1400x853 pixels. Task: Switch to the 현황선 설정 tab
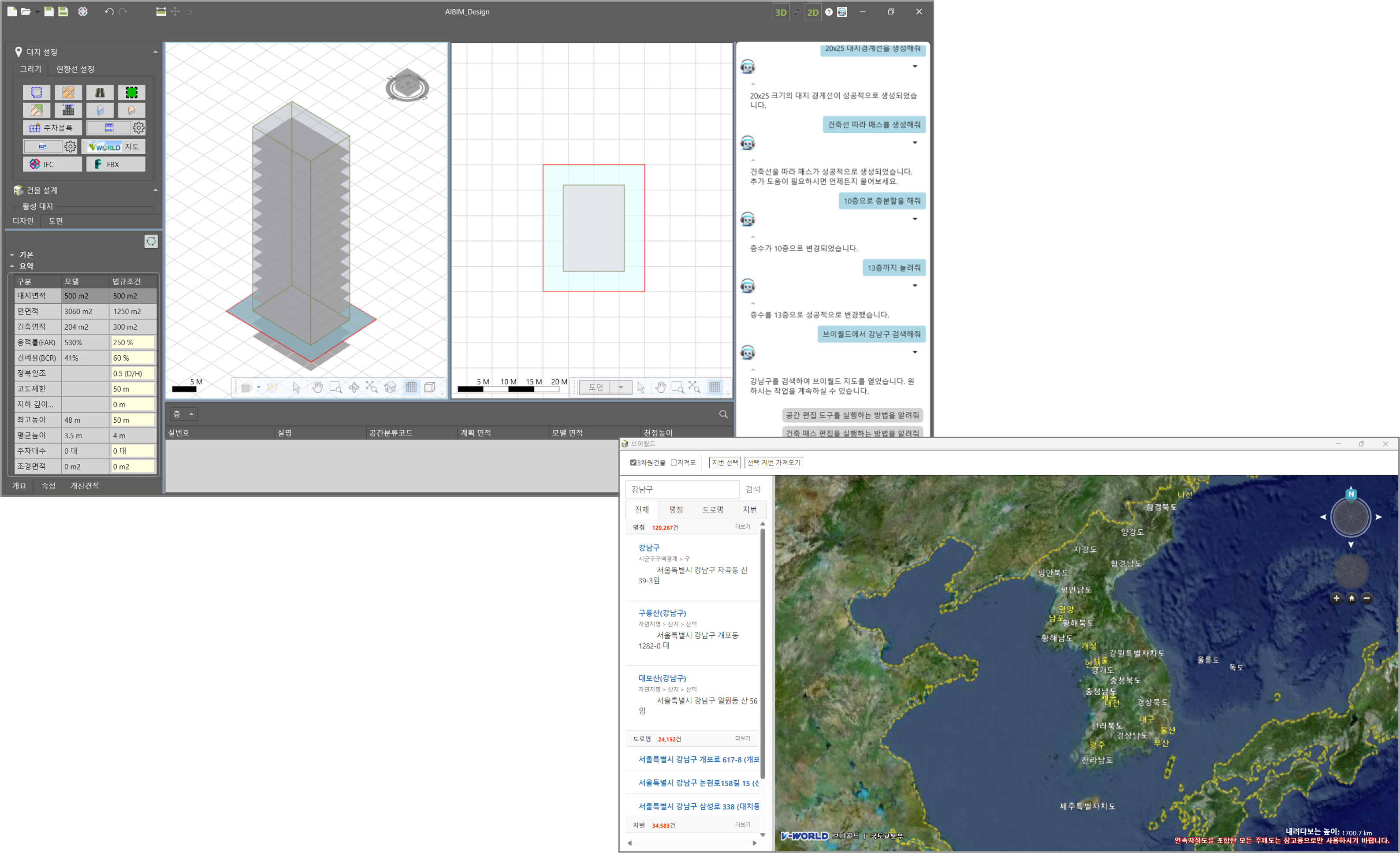75,69
